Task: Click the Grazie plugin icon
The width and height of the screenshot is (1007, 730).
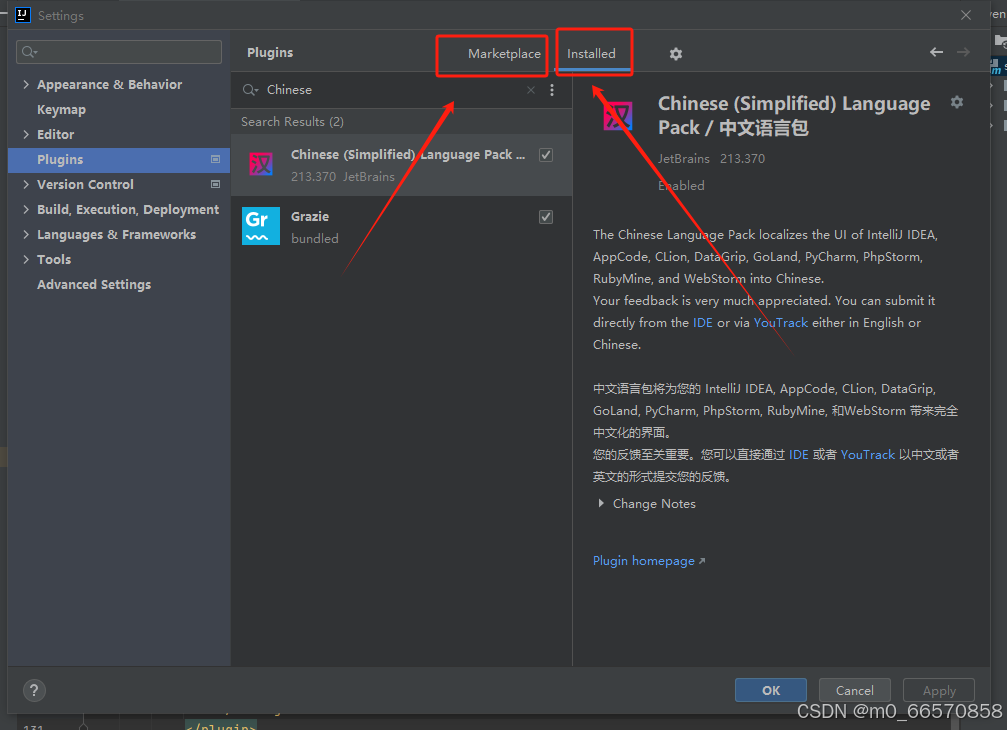Action: coord(261,226)
